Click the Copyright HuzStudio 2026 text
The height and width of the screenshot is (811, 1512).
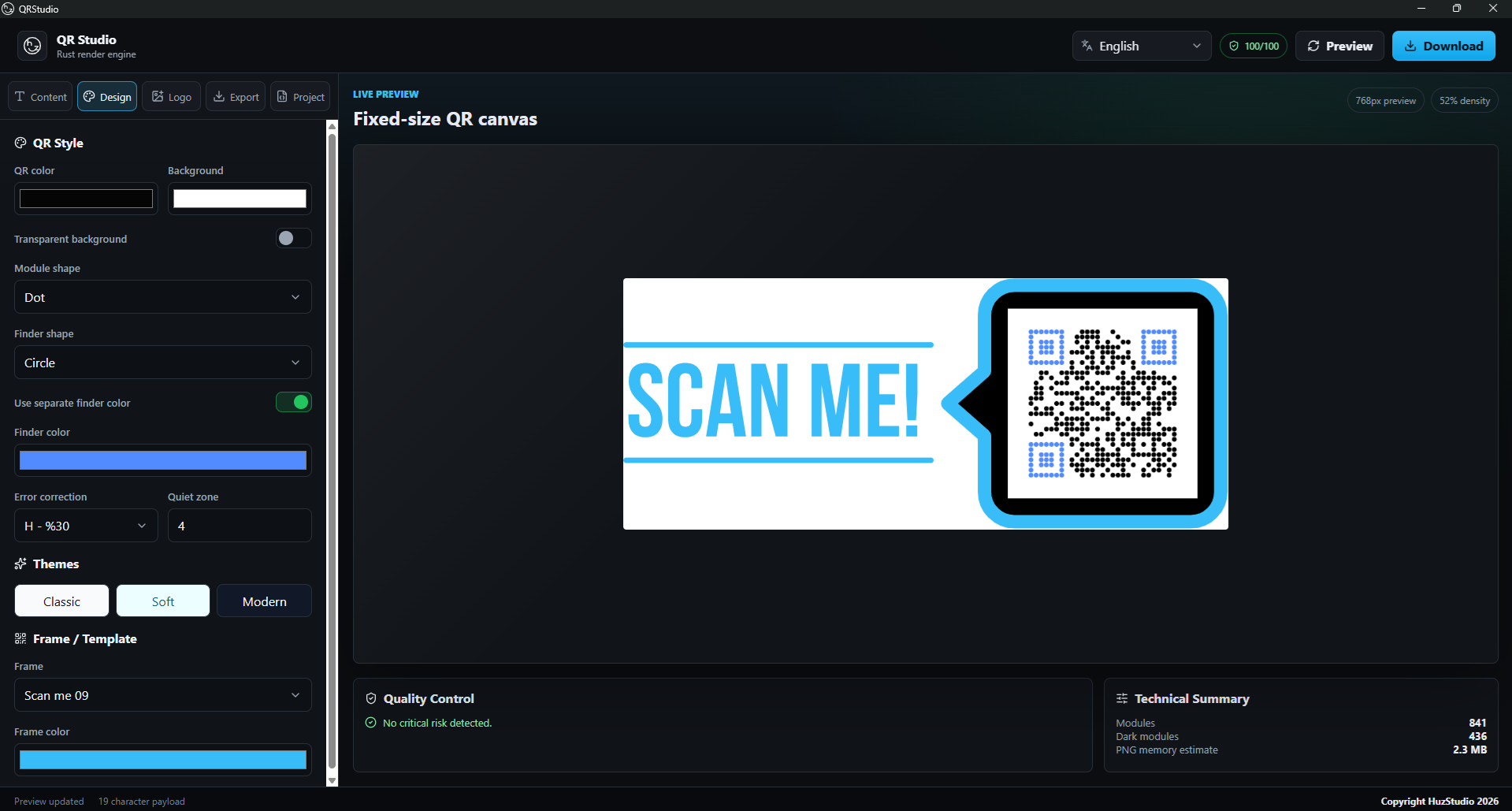pyautogui.click(x=1440, y=802)
